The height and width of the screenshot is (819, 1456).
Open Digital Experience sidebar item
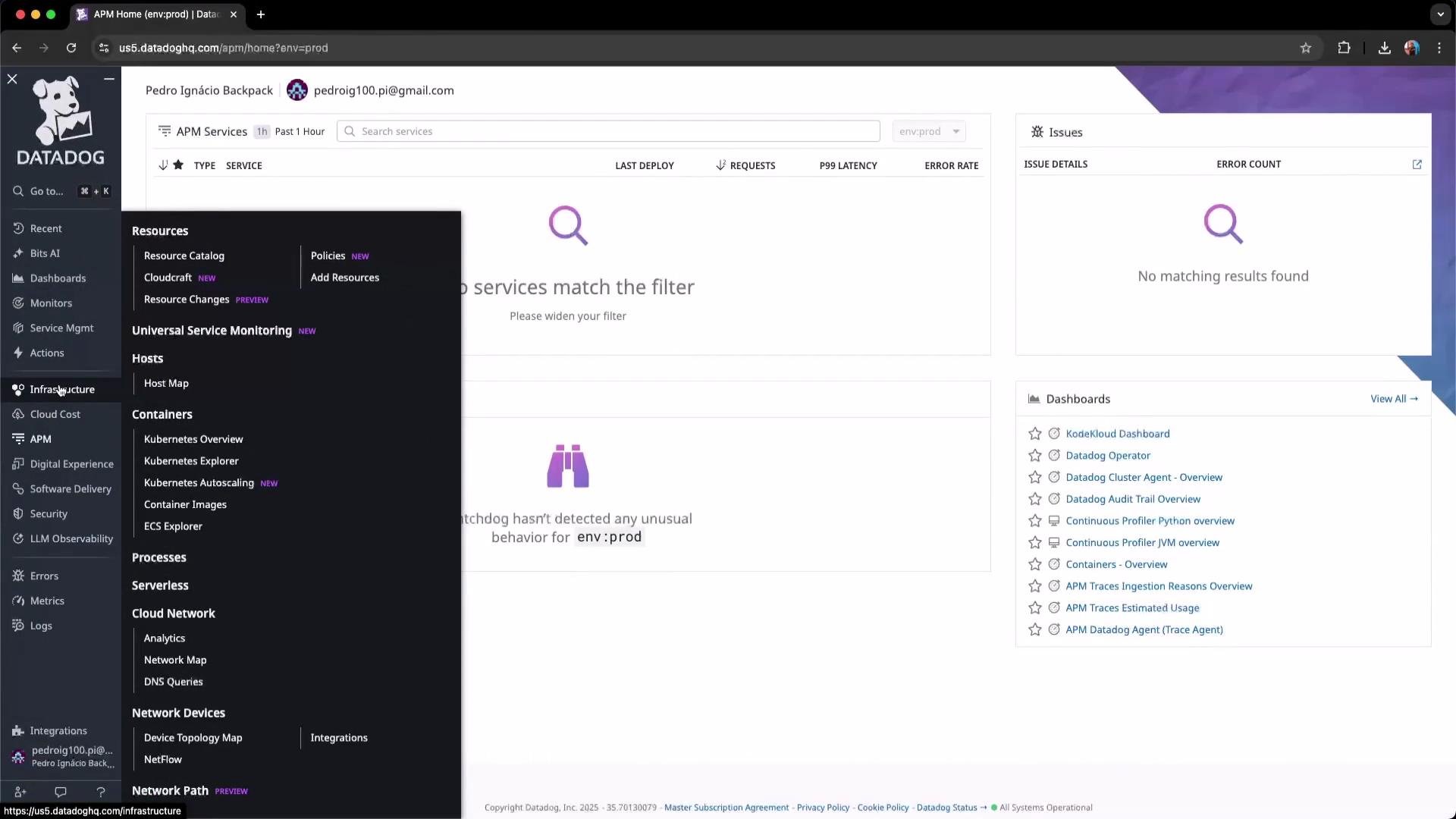(x=71, y=464)
